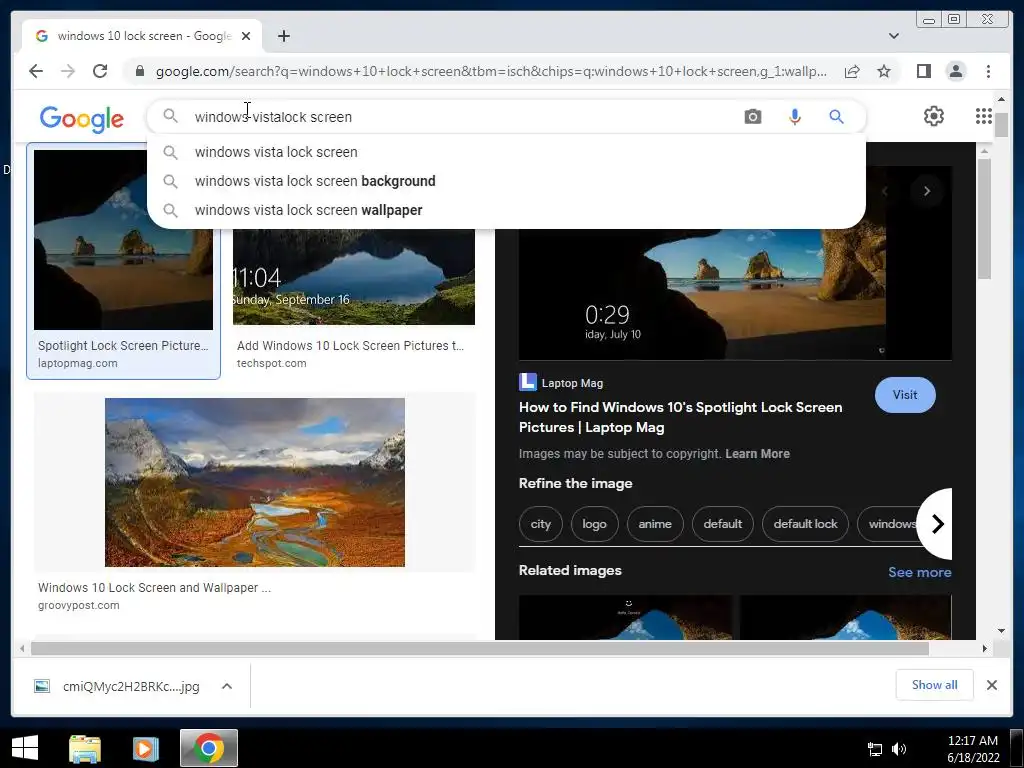Click the horizontal page scrollbar

click(479, 648)
